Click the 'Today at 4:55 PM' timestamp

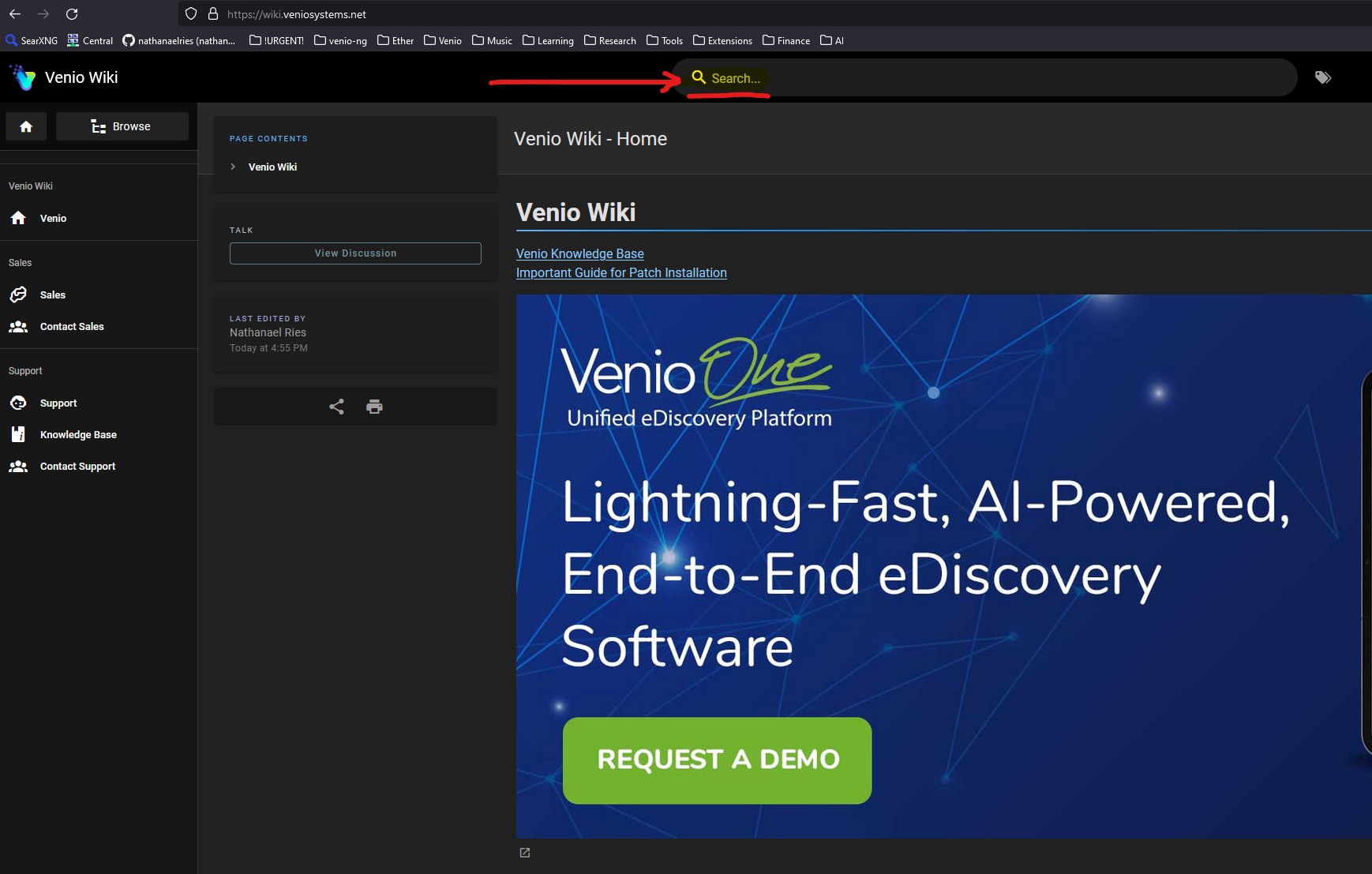click(x=268, y=348)
